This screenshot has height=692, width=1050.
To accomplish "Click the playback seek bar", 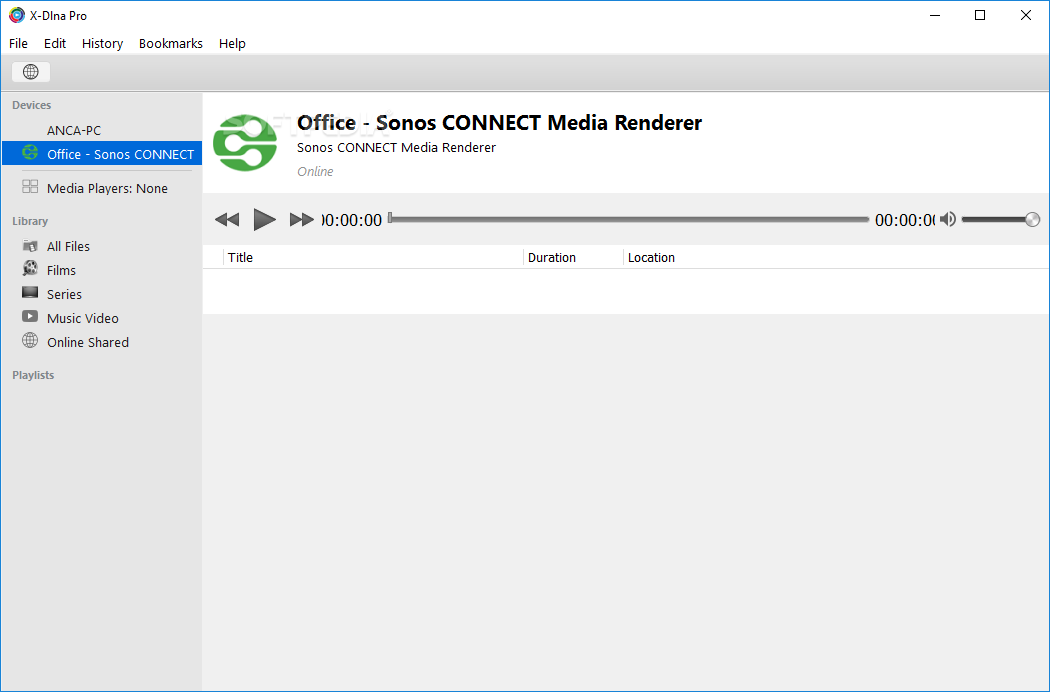I will 628,219.
